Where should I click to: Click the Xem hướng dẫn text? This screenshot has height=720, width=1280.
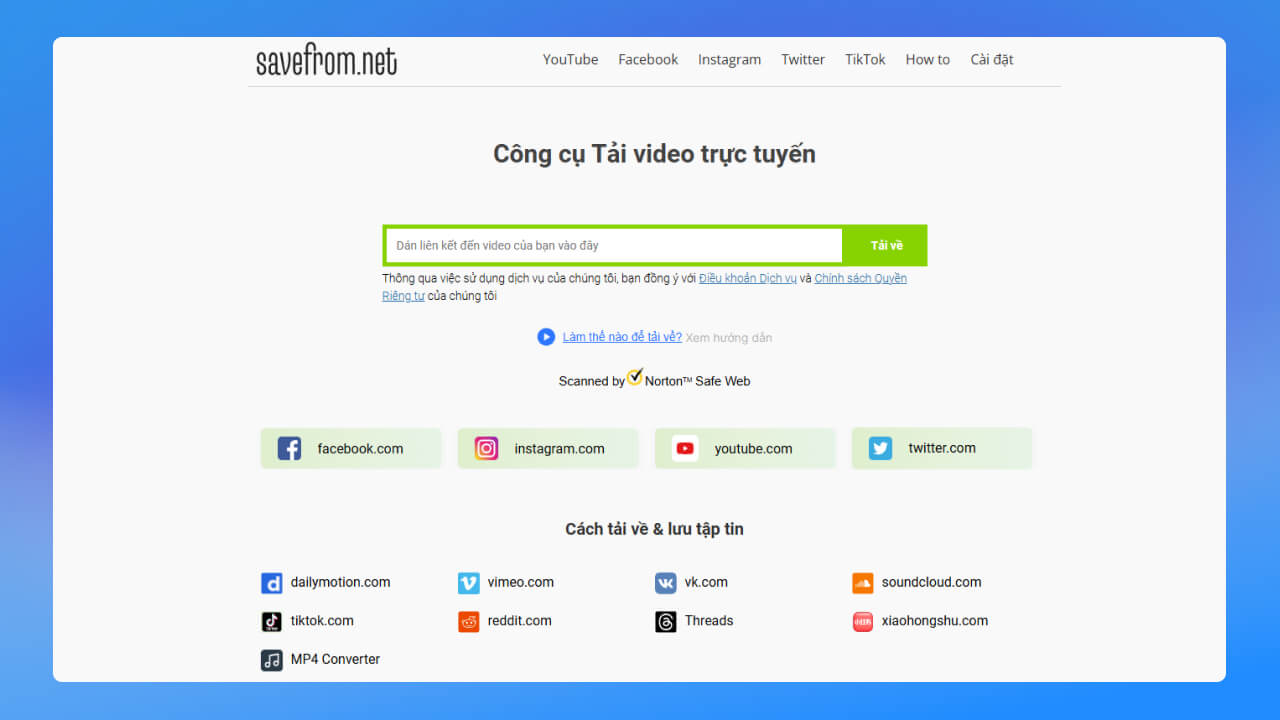click(x=728, y=338)
